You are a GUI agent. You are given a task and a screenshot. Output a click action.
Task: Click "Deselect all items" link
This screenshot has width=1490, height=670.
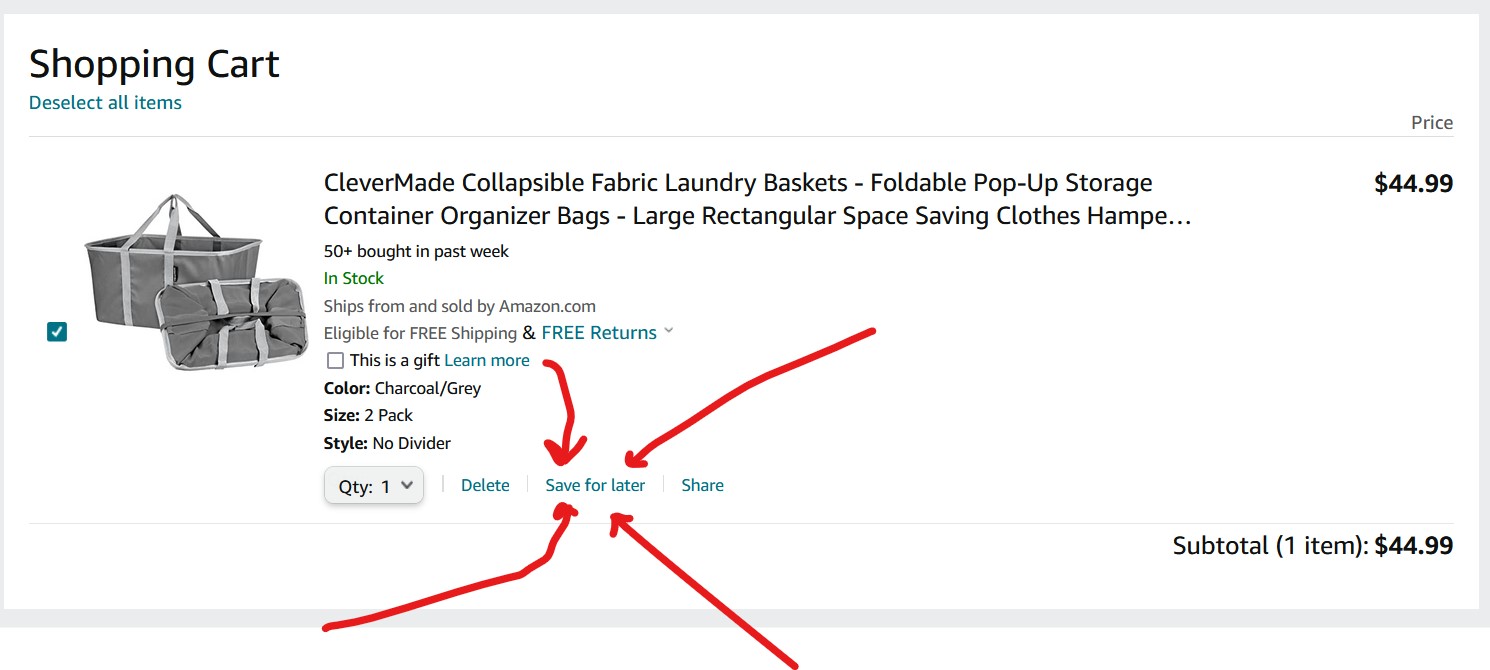coord(105,103)
